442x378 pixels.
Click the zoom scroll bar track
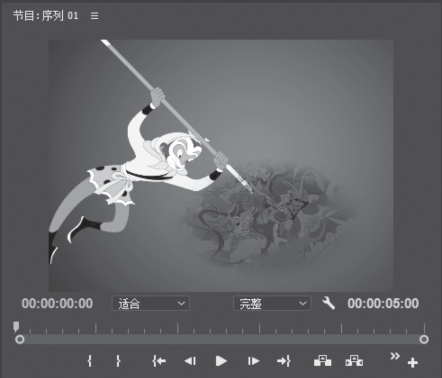pos(222,339)
